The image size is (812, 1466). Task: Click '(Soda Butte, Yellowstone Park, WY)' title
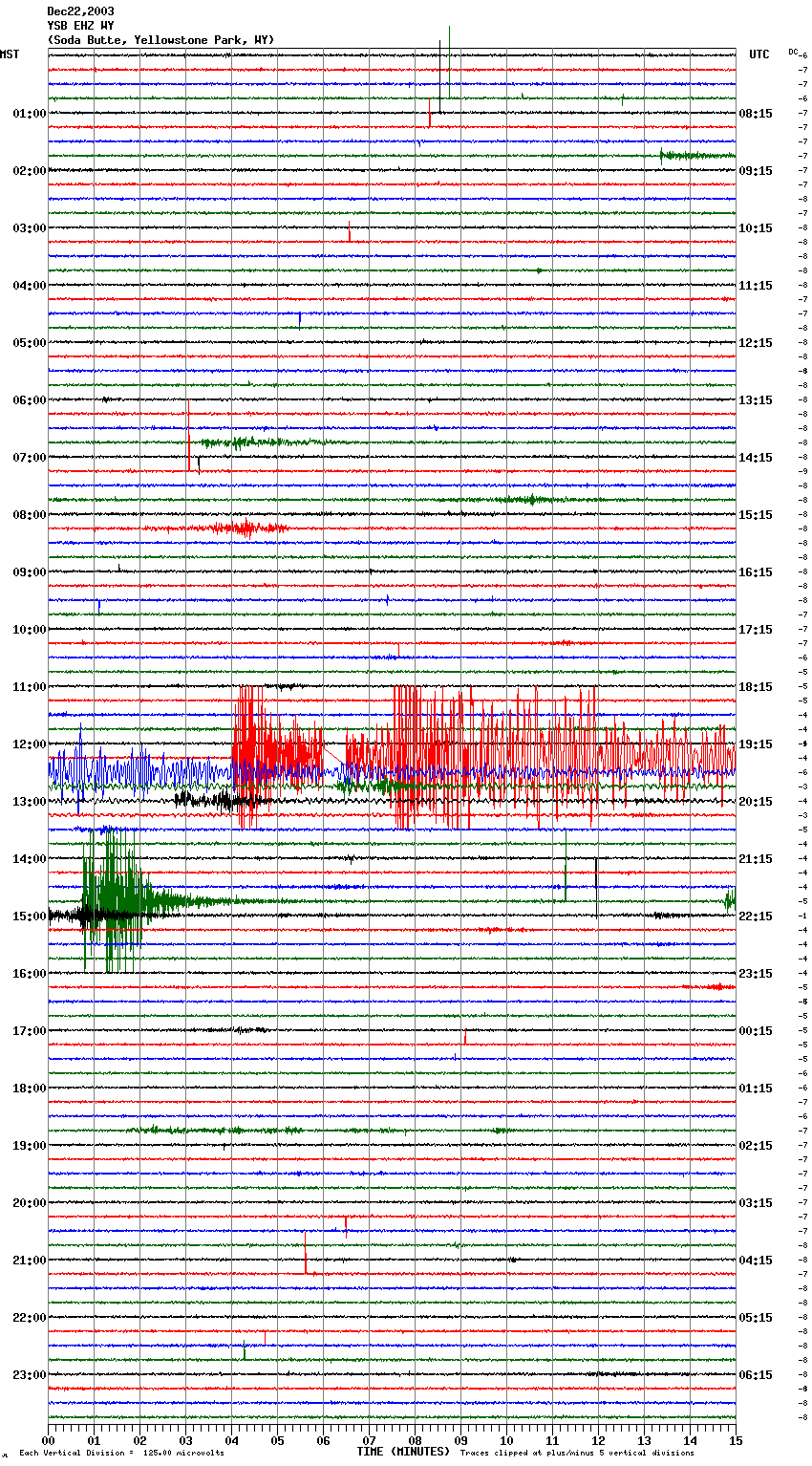coord(160,40)
